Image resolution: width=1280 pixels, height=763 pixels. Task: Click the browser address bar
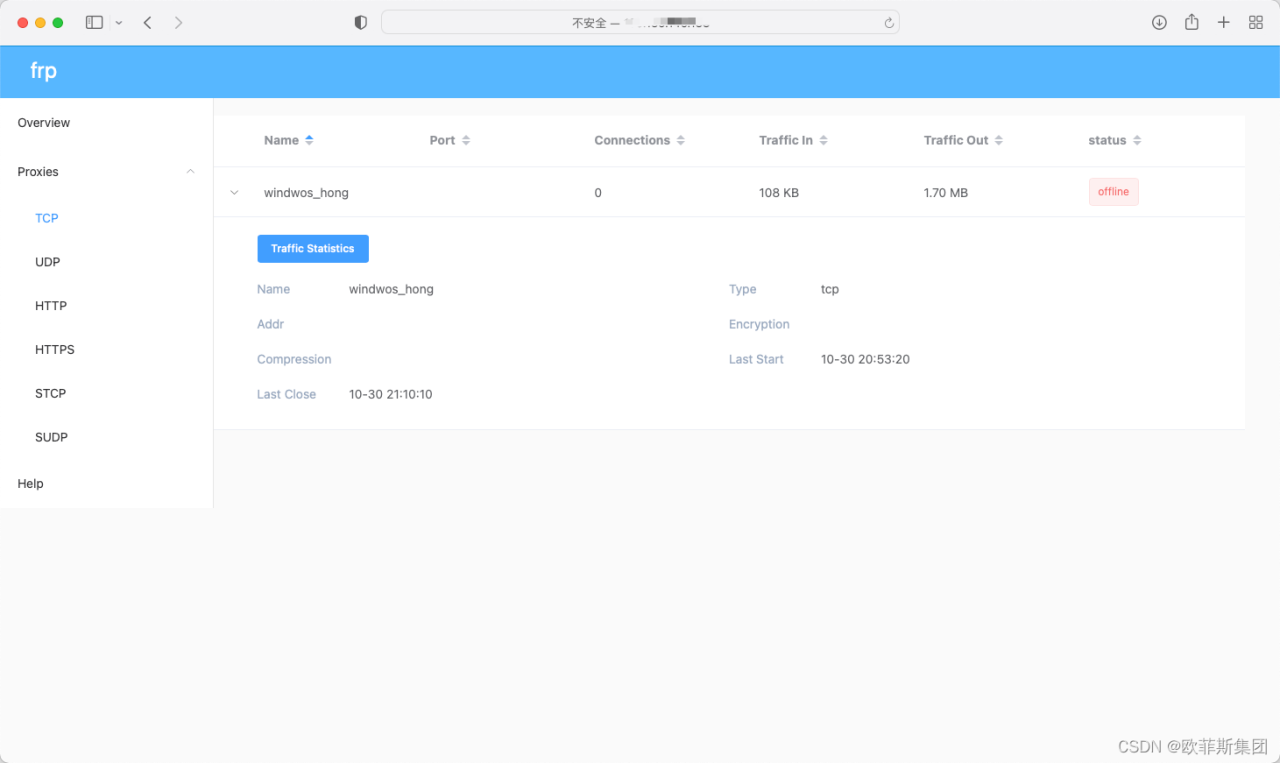pyautogui.click(x=640, y=22)
